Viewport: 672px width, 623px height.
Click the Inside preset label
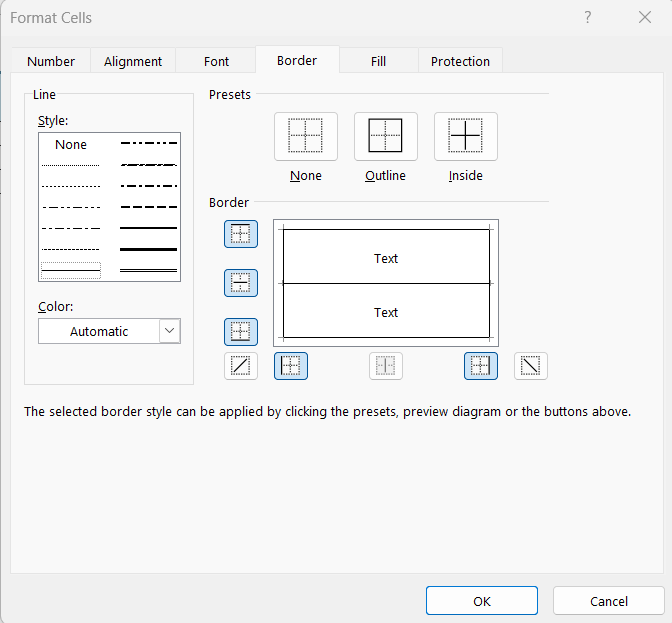coord(465,175)
